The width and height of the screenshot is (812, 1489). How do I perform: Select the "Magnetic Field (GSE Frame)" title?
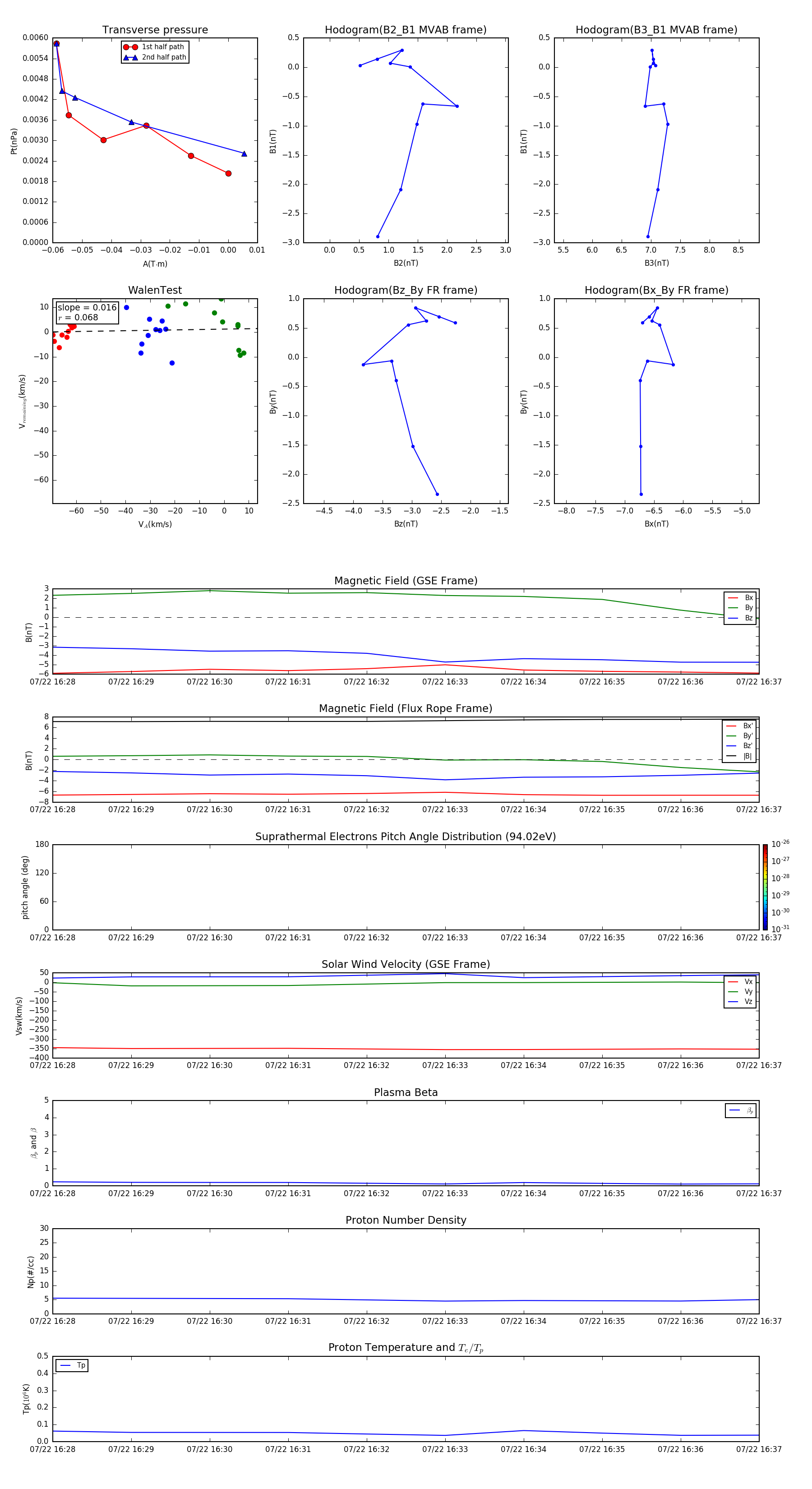[406, 581]
